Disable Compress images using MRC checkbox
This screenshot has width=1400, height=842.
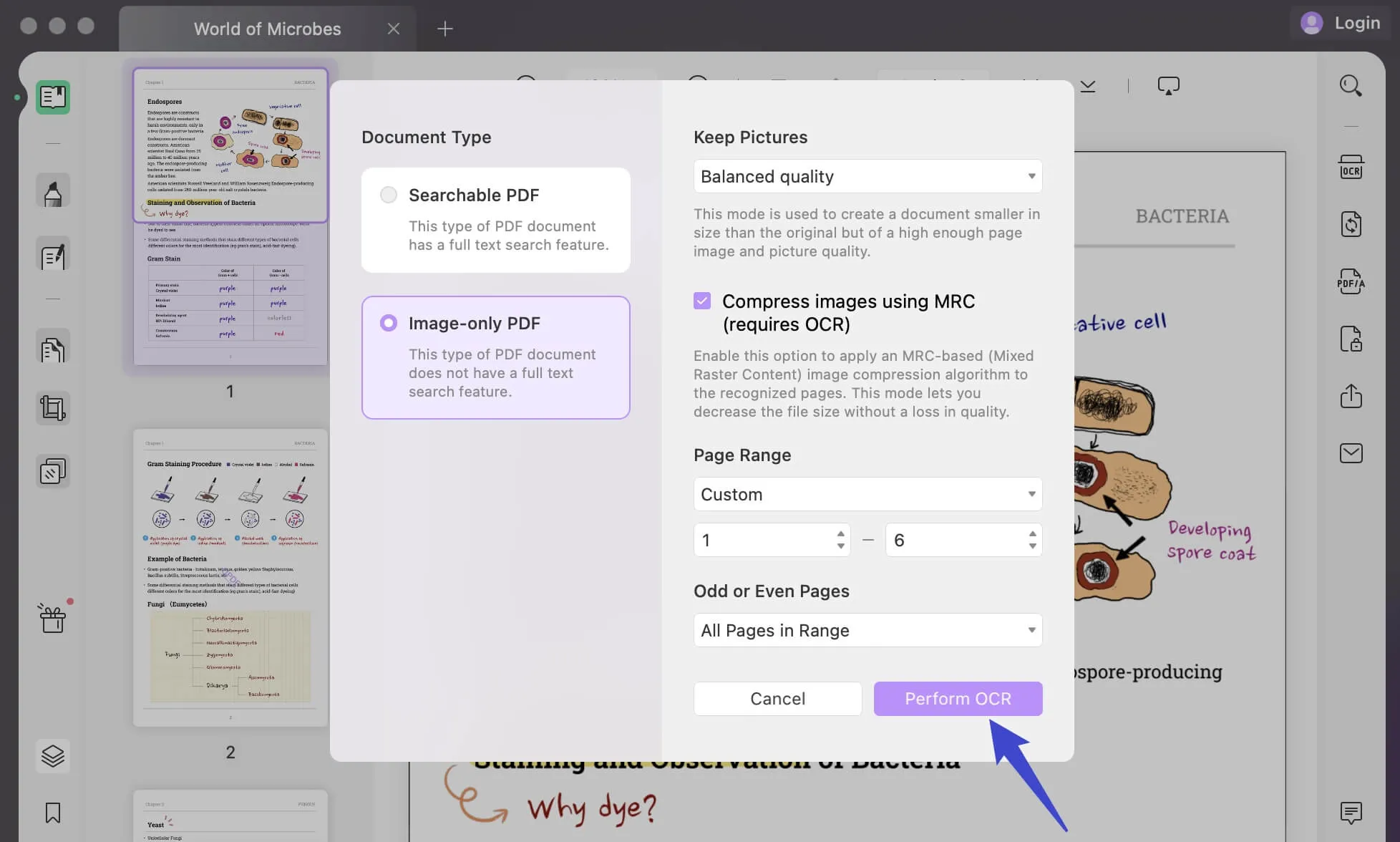702,301
